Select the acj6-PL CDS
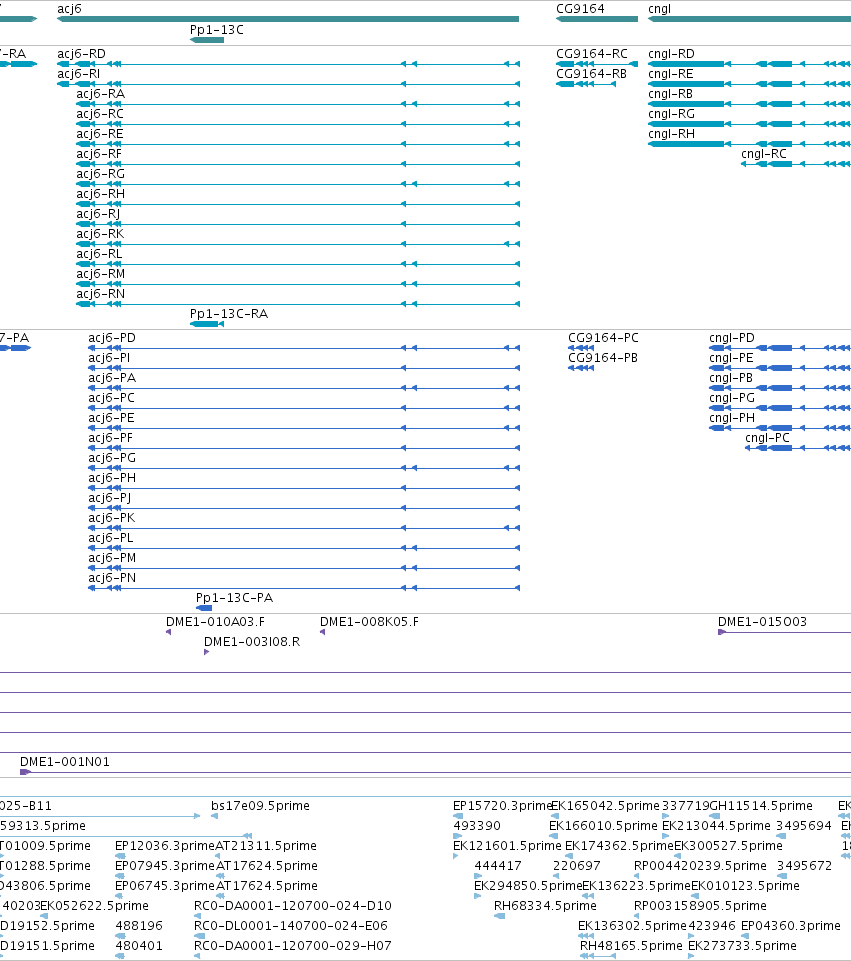The height and width of the screenshot is (961, 851). point(111,538)
